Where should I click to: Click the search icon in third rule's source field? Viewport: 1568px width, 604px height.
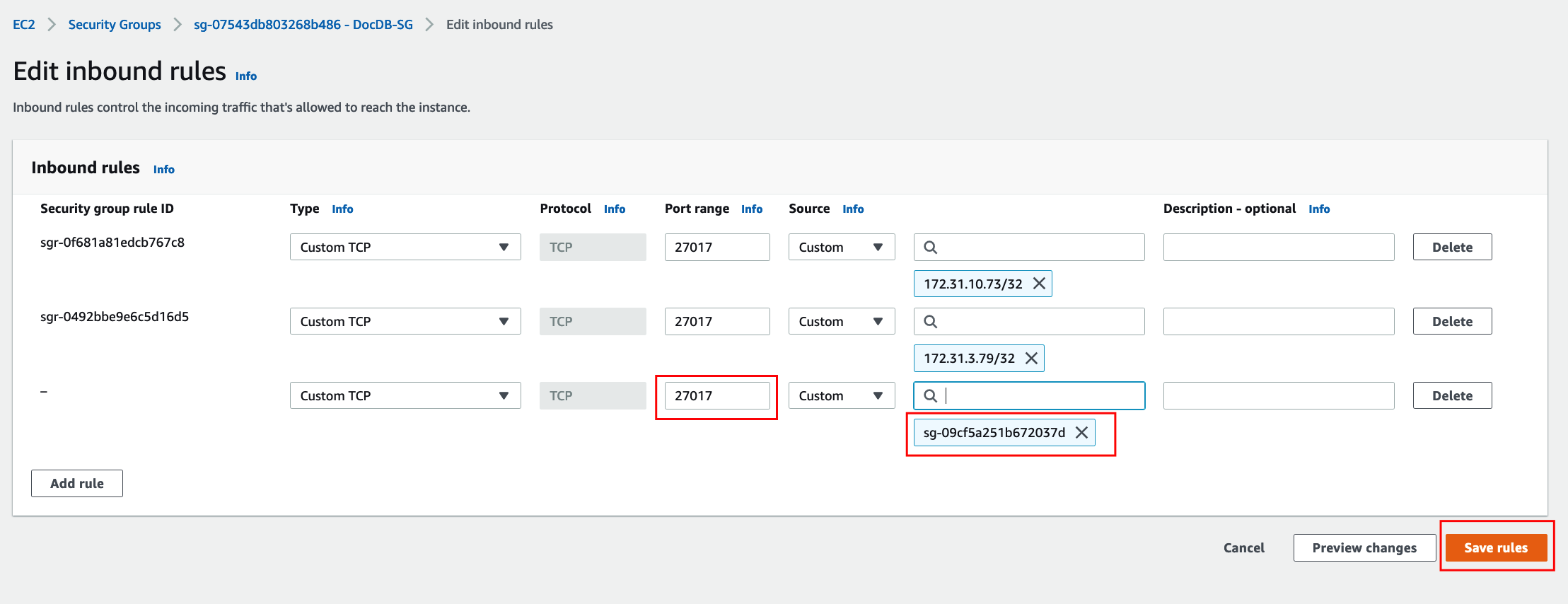(x=931, y=396)
